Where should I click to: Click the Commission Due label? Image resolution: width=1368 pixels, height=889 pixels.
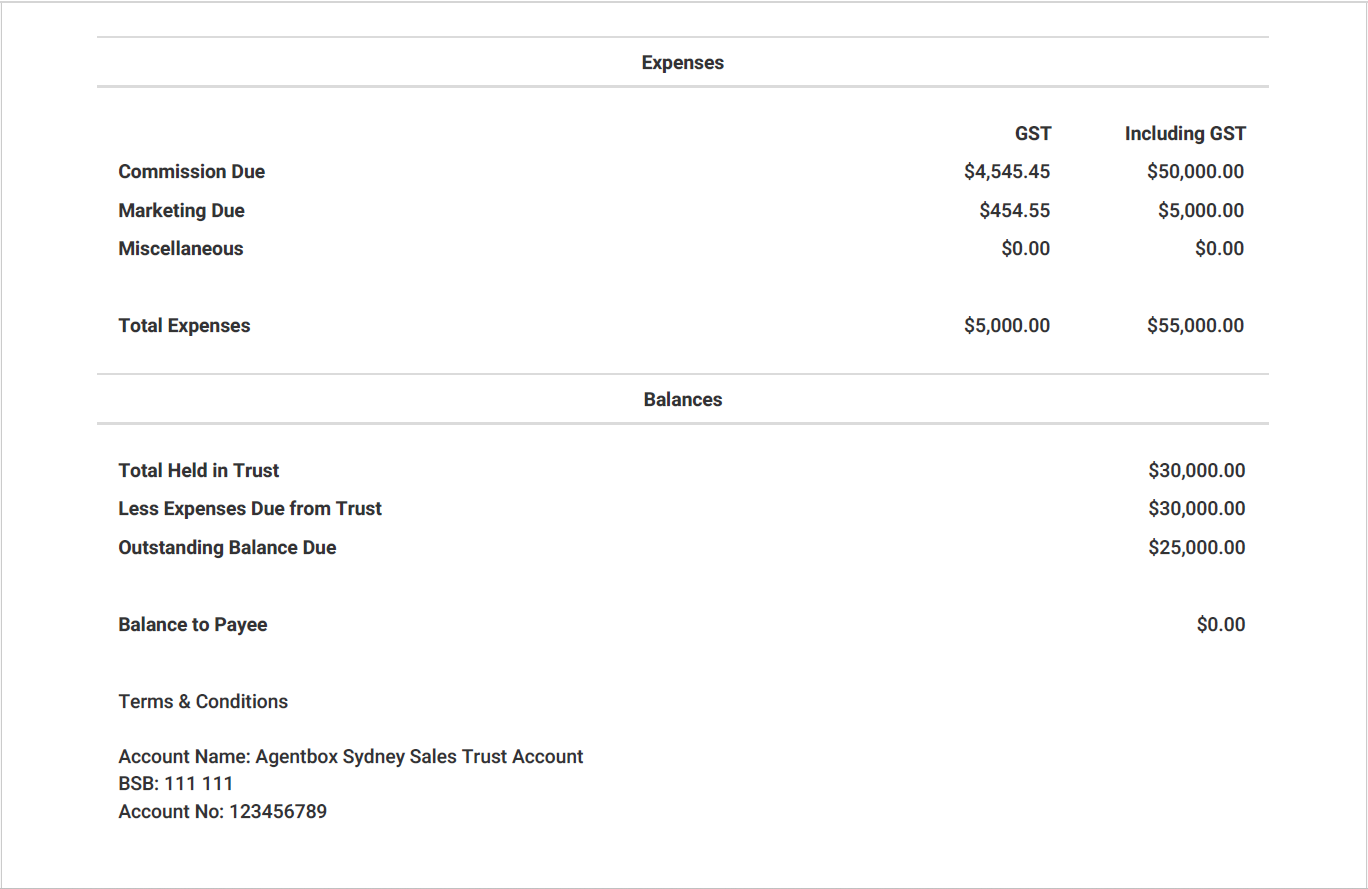click(x=192, y=172)
